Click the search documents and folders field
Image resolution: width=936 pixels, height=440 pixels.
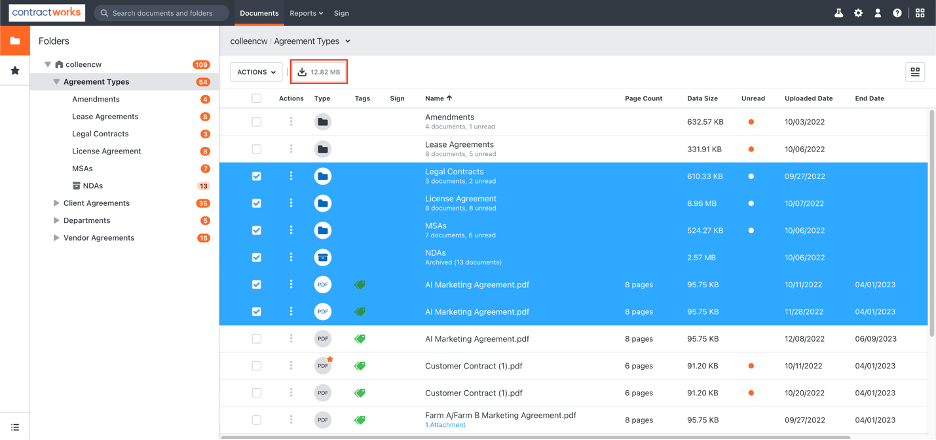[x=162, y=13]
